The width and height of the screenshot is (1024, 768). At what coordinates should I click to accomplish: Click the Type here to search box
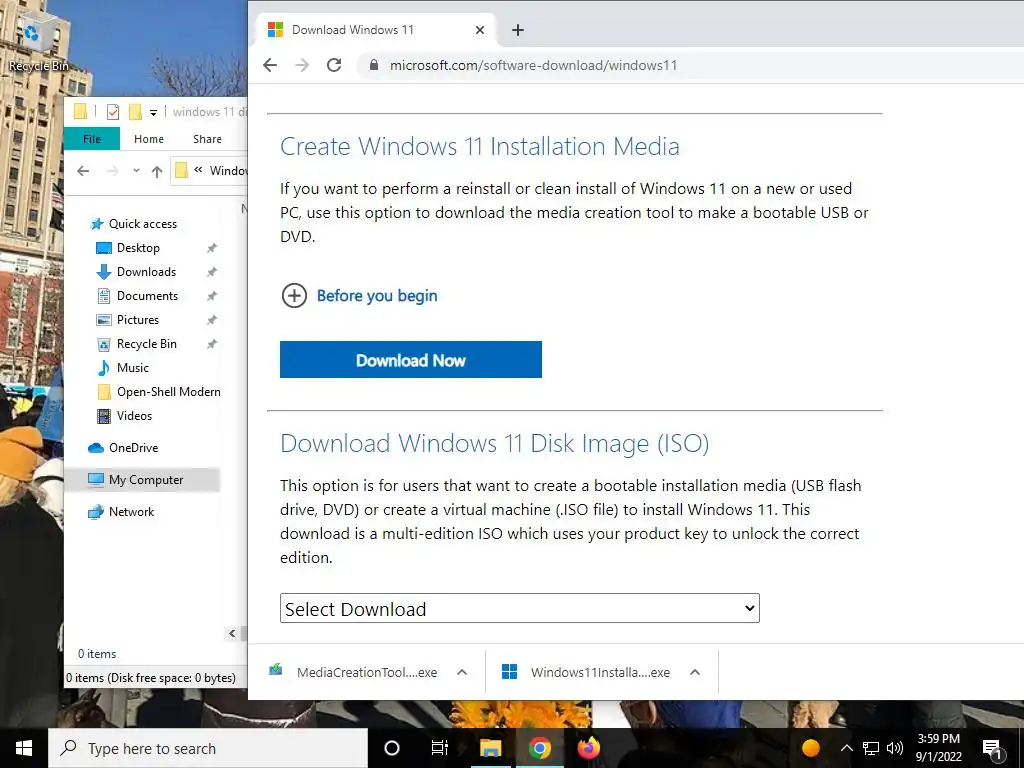click(x=208, y=748)
